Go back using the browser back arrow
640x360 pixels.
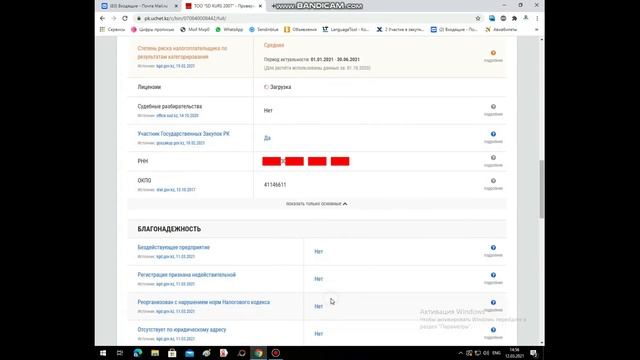[102, 18]
